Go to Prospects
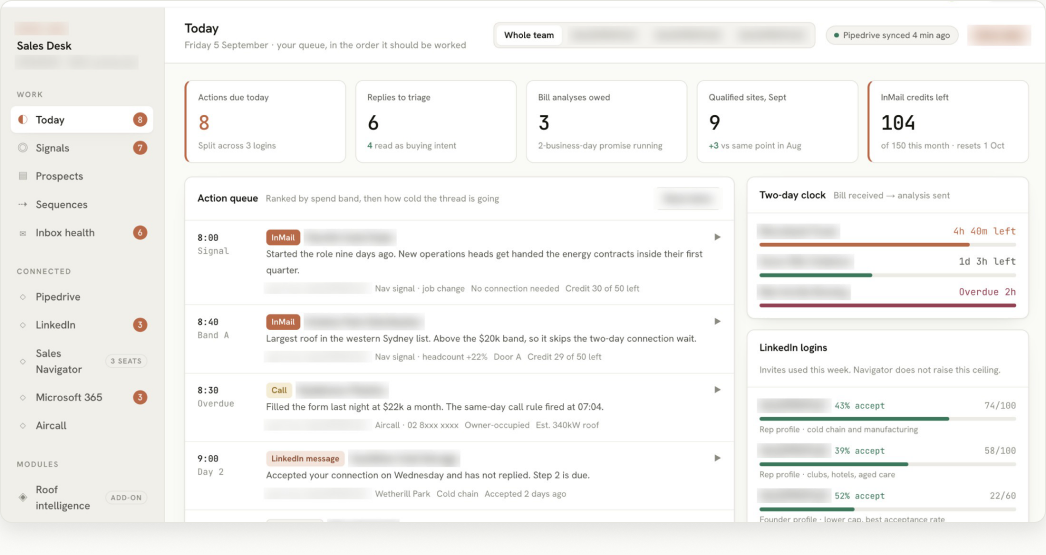 click(x=82, y=176)
